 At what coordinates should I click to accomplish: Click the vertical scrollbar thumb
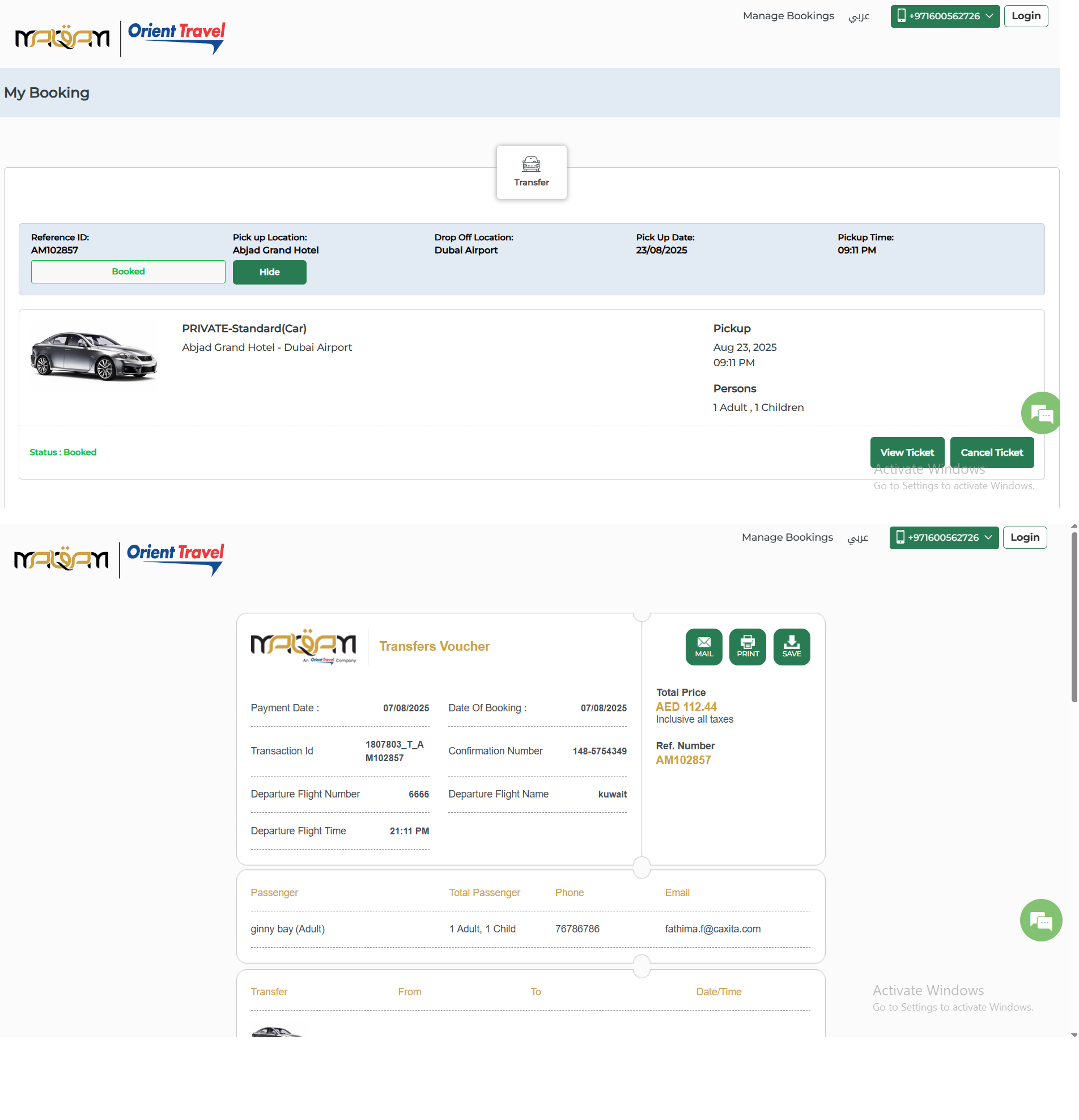click(x=1074, y=617)
